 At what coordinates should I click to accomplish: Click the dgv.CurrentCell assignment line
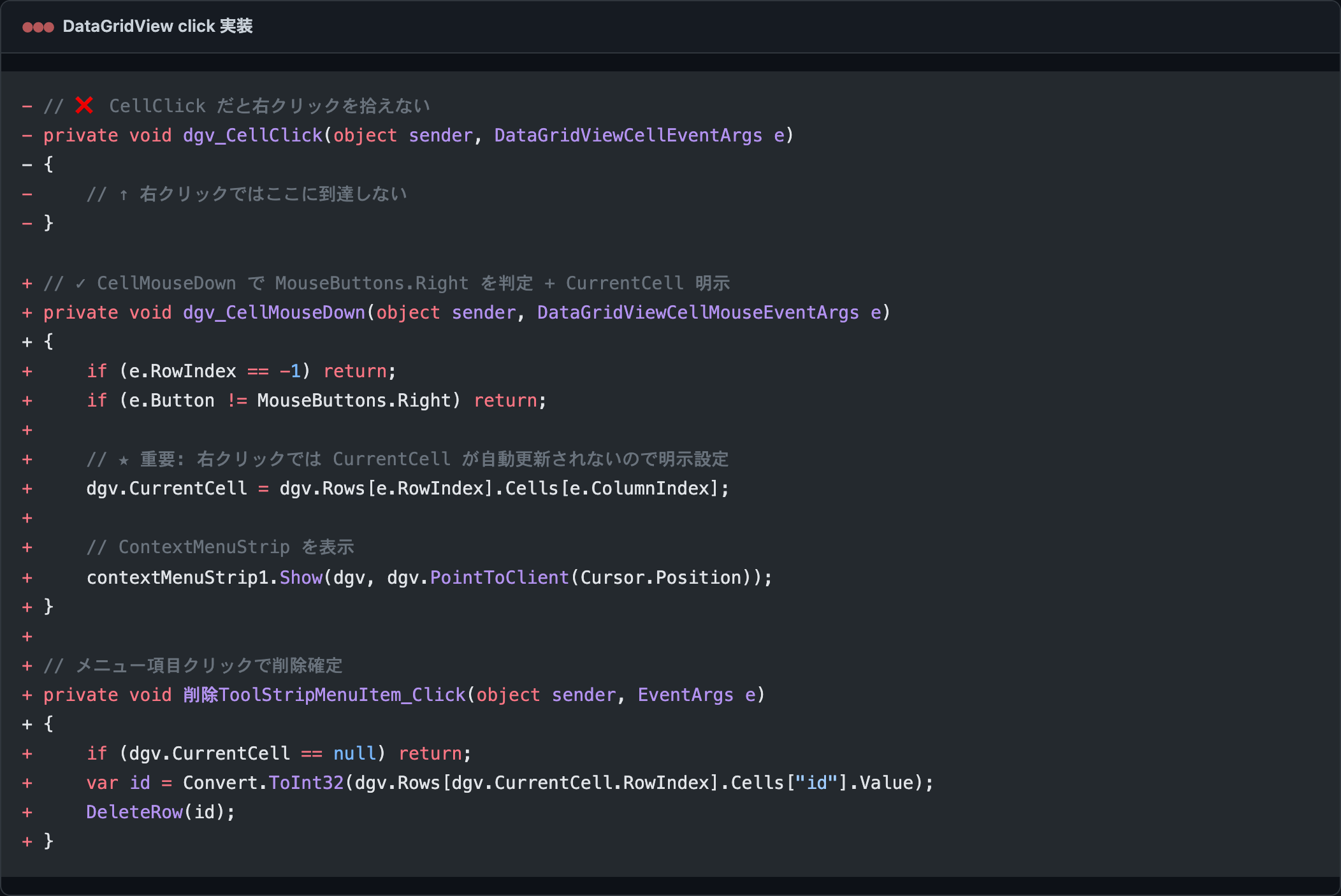(408, 488)
